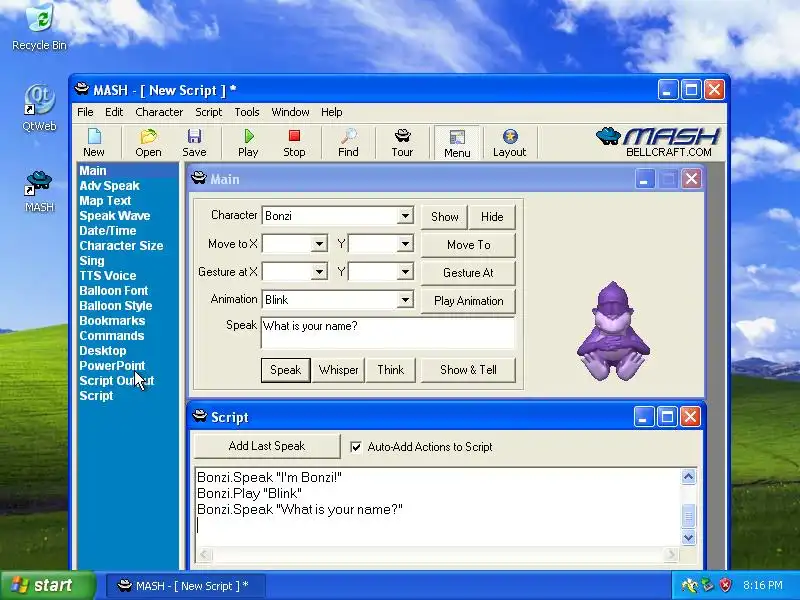Select Balloon Style in the sidebar
The width and height of the screenshot is (800, 600).
click(x=116, y=306)
